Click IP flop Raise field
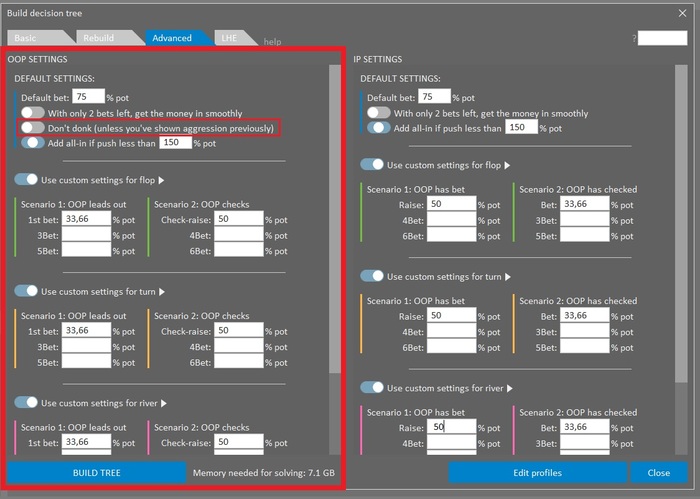The height and width of the screenshot is (499, 700). tap(451, 204)
